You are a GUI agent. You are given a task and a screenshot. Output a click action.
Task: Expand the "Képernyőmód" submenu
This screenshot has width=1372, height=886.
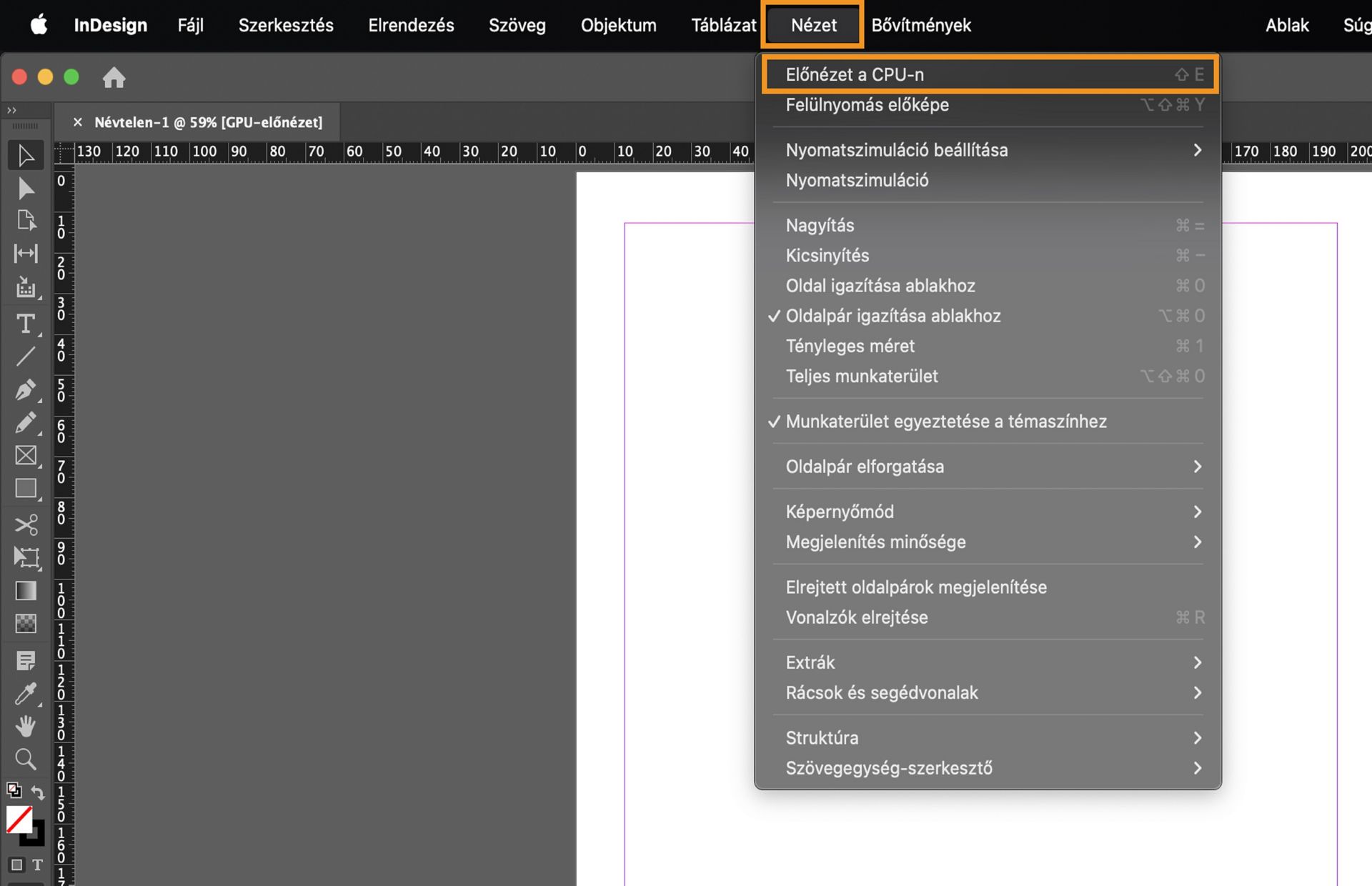(840, 512)
